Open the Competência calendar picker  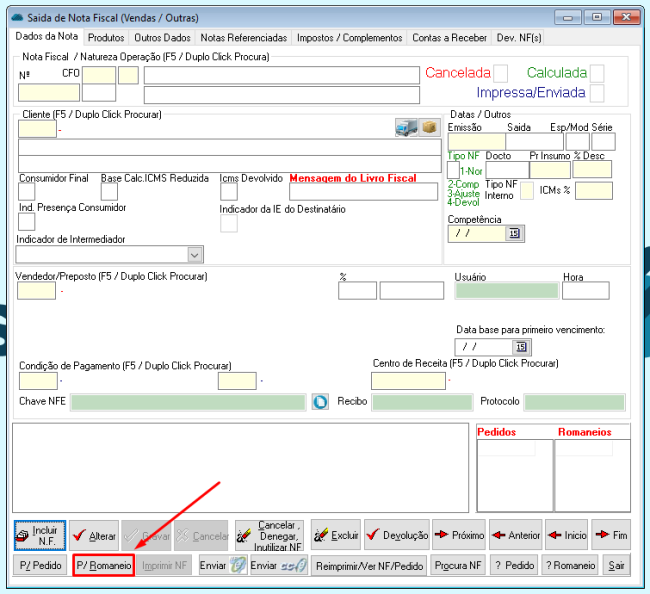[515, 233]
